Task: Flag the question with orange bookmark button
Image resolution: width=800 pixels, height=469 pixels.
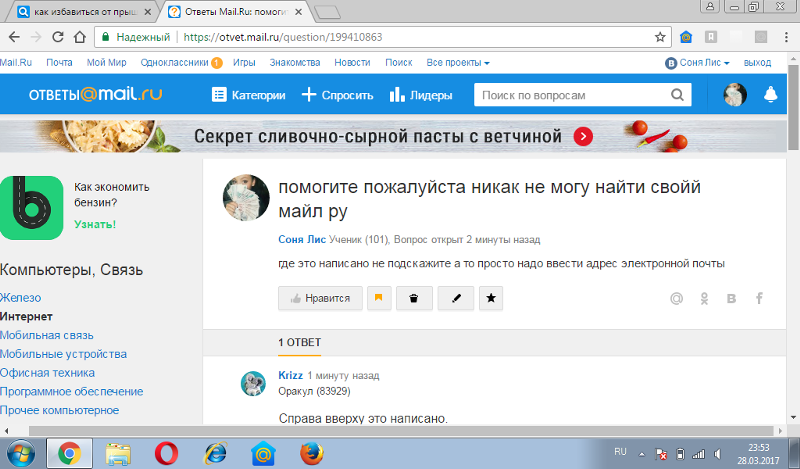Action: [x=379, y=298]
